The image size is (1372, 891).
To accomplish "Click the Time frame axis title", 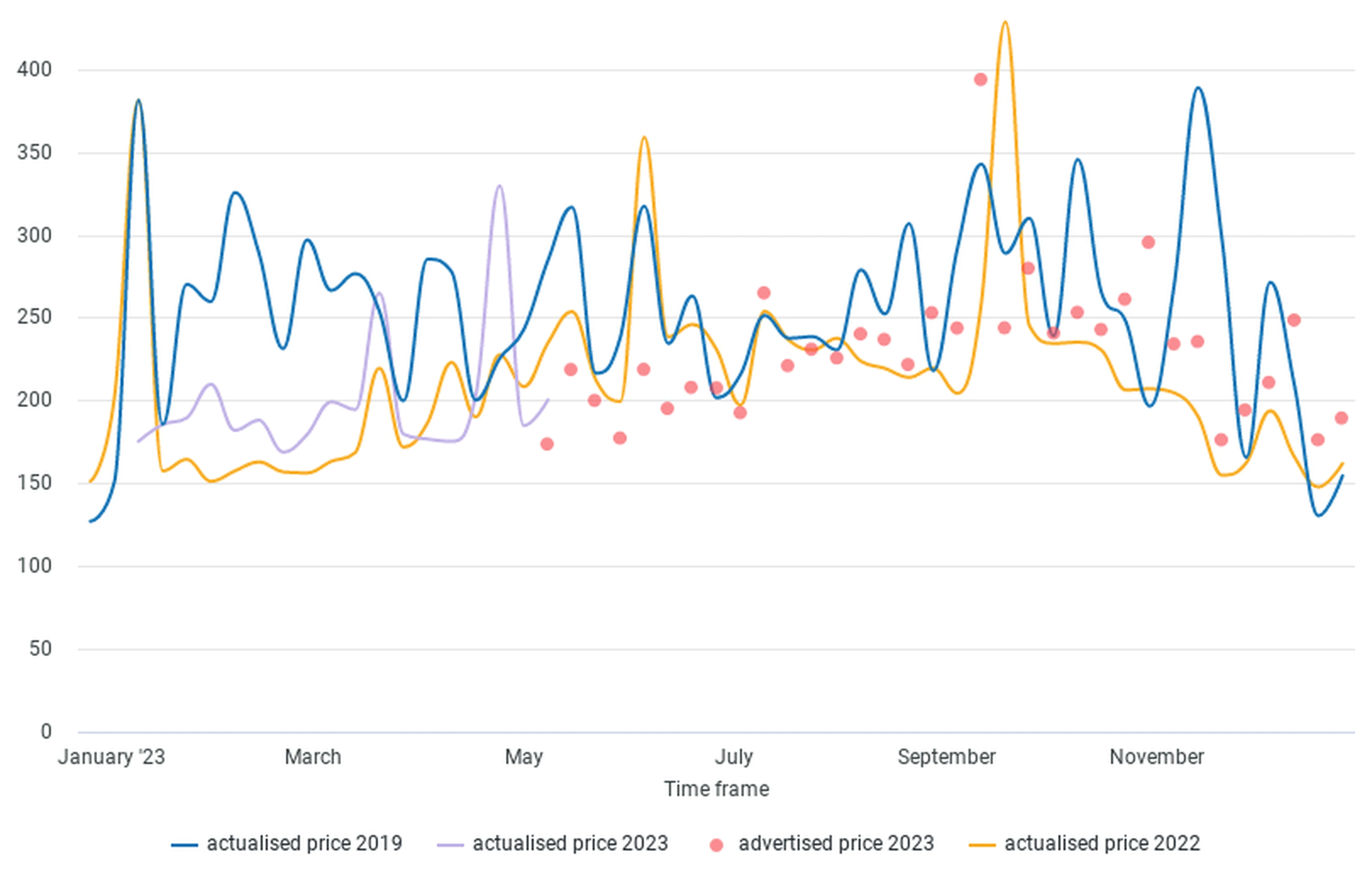I will point(716,789).
